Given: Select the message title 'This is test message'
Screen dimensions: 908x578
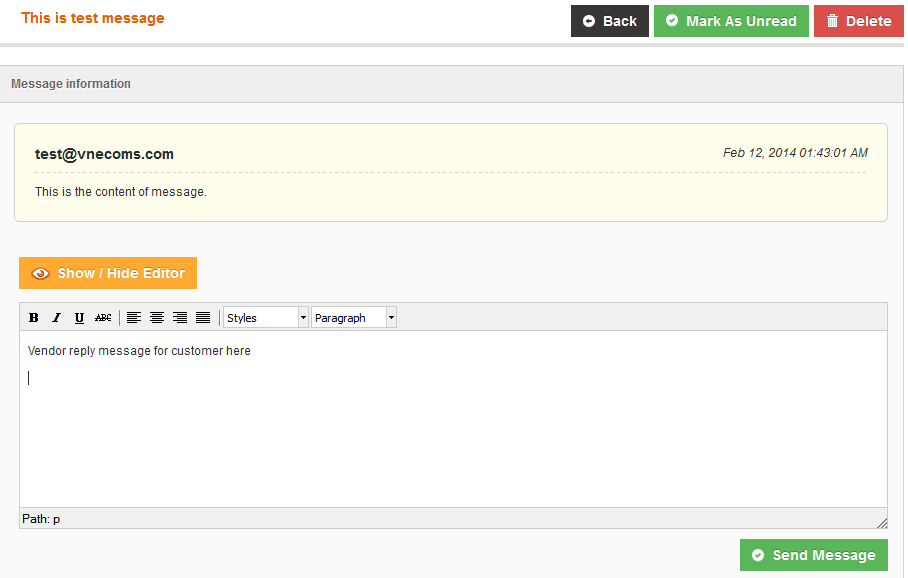Looking at the screenshot, I should (92, 17).
